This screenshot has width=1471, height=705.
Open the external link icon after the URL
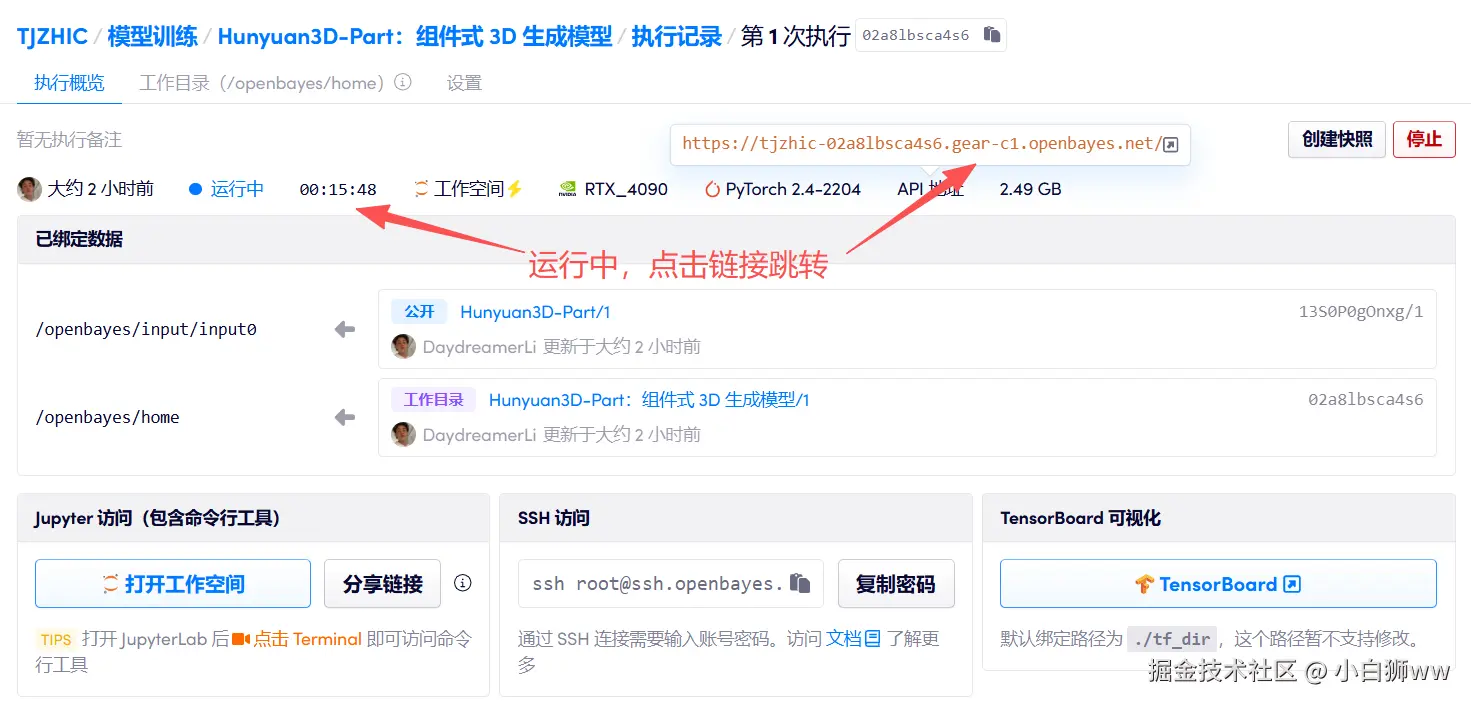pyautogui.click(x=1171, y=144)
